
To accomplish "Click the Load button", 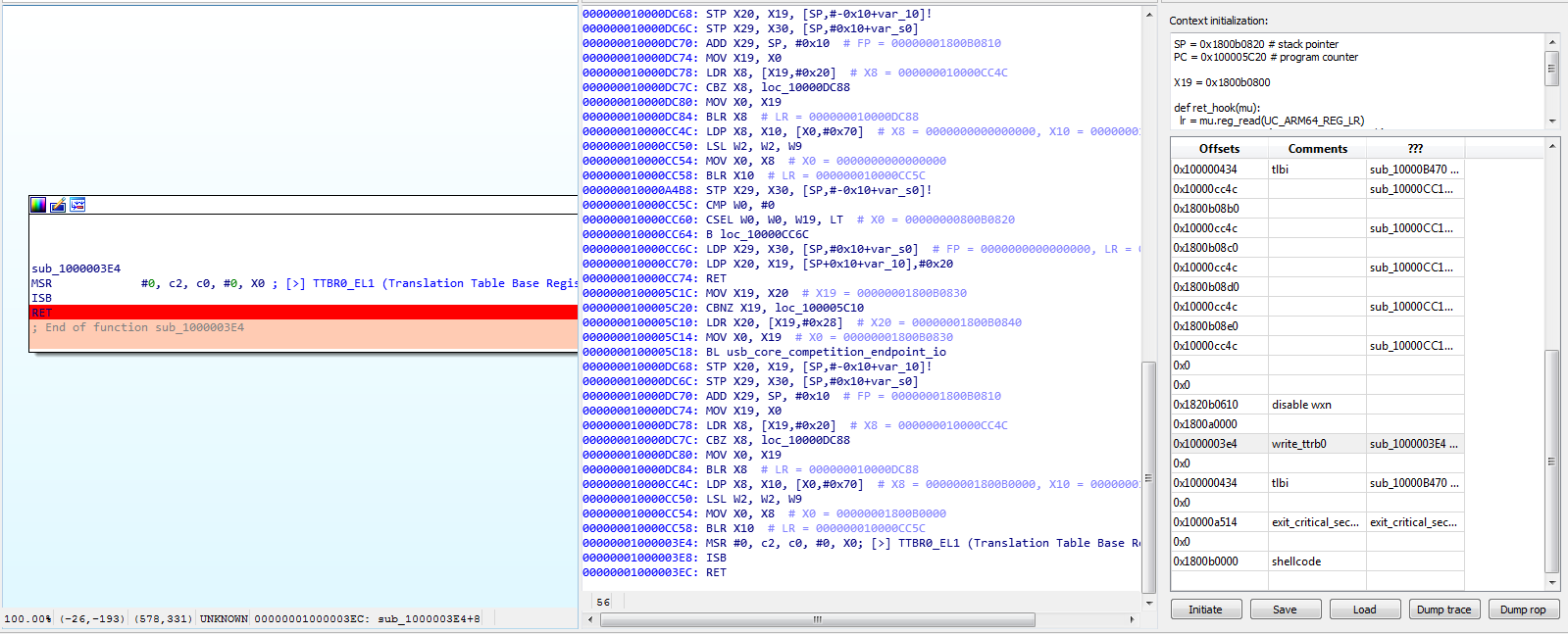I will (x=1364, y=610).
